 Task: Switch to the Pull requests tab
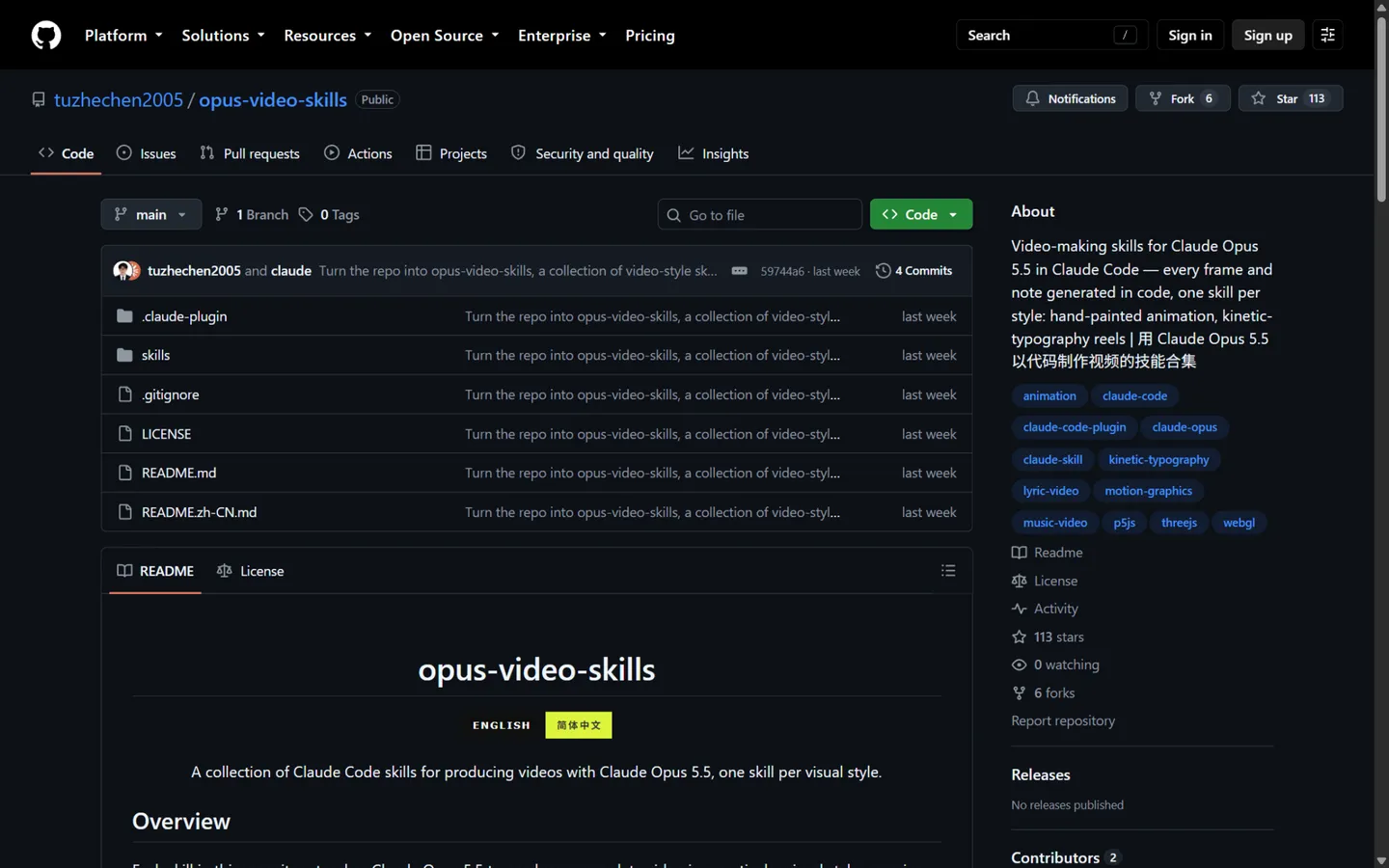click(x=250, y=153)
